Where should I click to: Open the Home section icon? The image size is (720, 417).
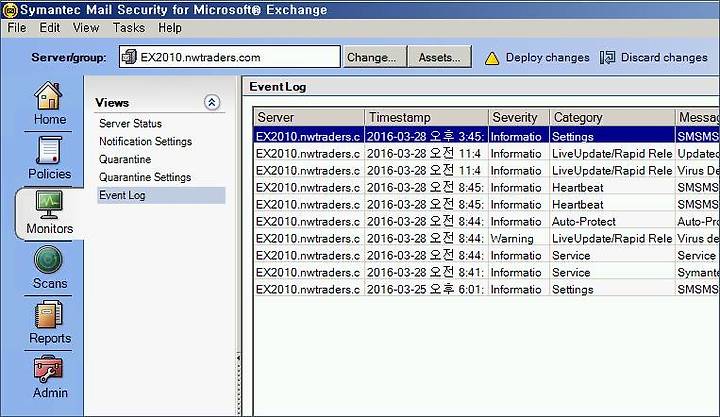[x=48, y=96]
